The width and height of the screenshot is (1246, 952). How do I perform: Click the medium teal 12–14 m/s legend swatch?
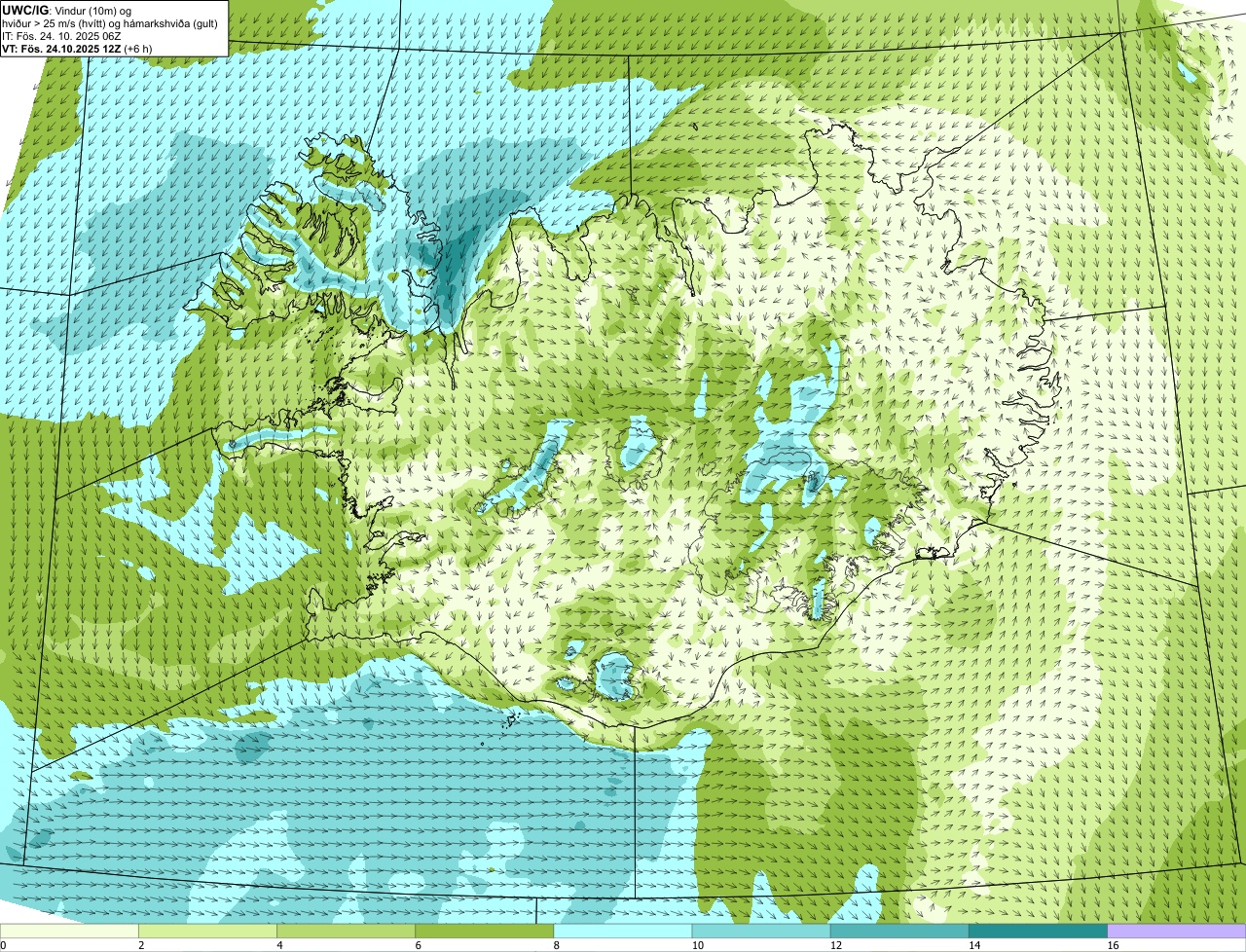(899, 931)
